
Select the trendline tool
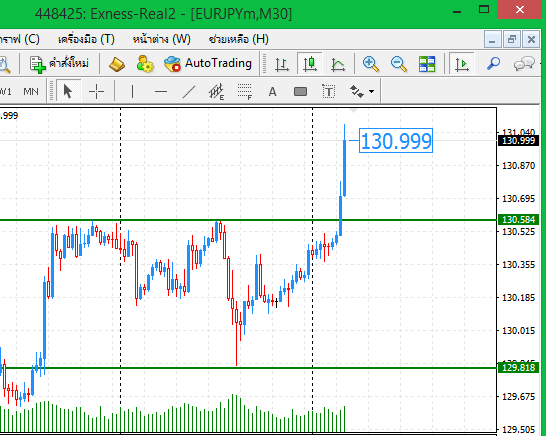point(189,92)
